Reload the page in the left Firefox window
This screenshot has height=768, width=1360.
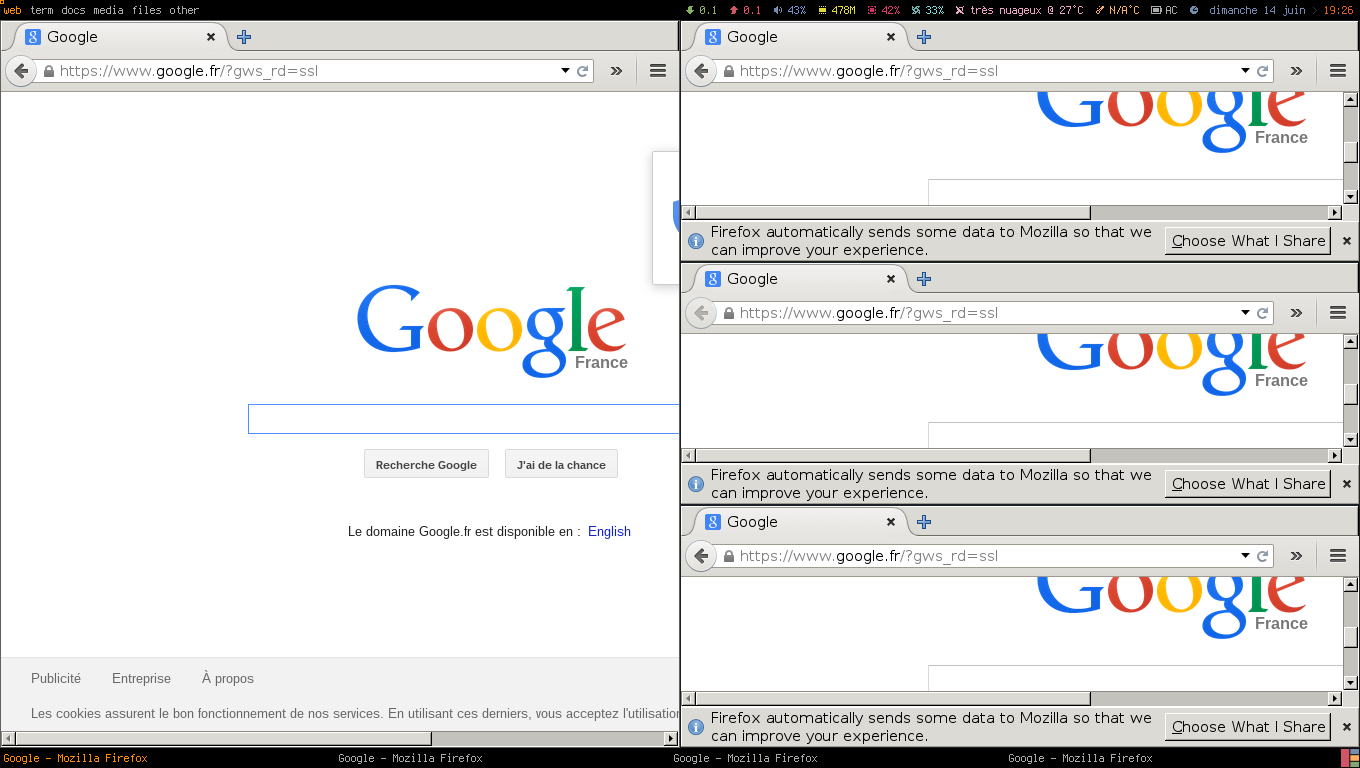tap(582, 71)
